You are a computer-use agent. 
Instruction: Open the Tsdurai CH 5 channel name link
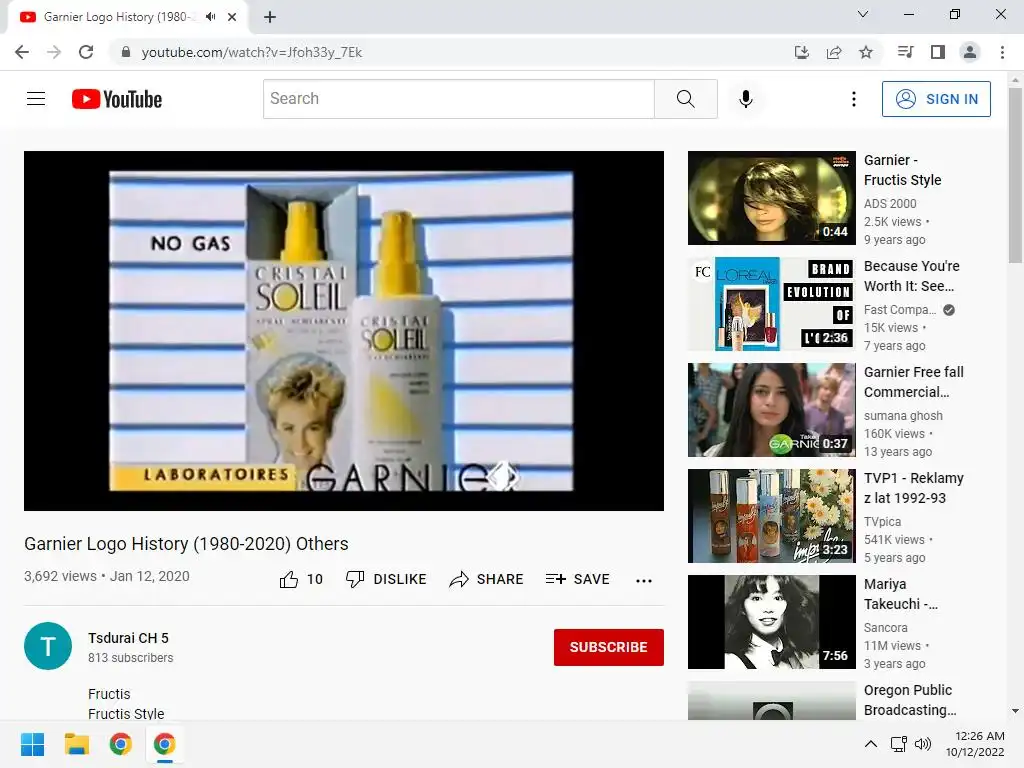pos(129,638)
